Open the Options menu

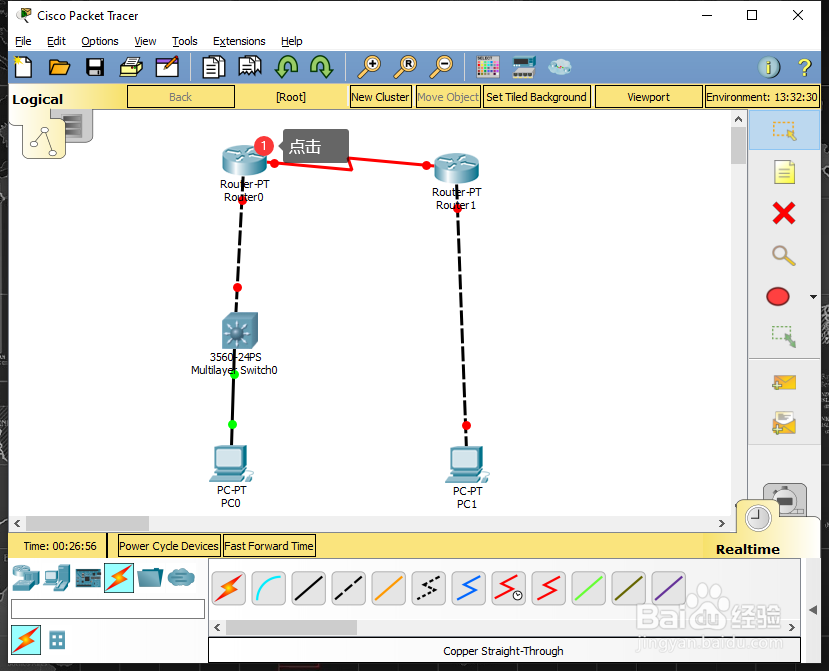pos(99,41)
